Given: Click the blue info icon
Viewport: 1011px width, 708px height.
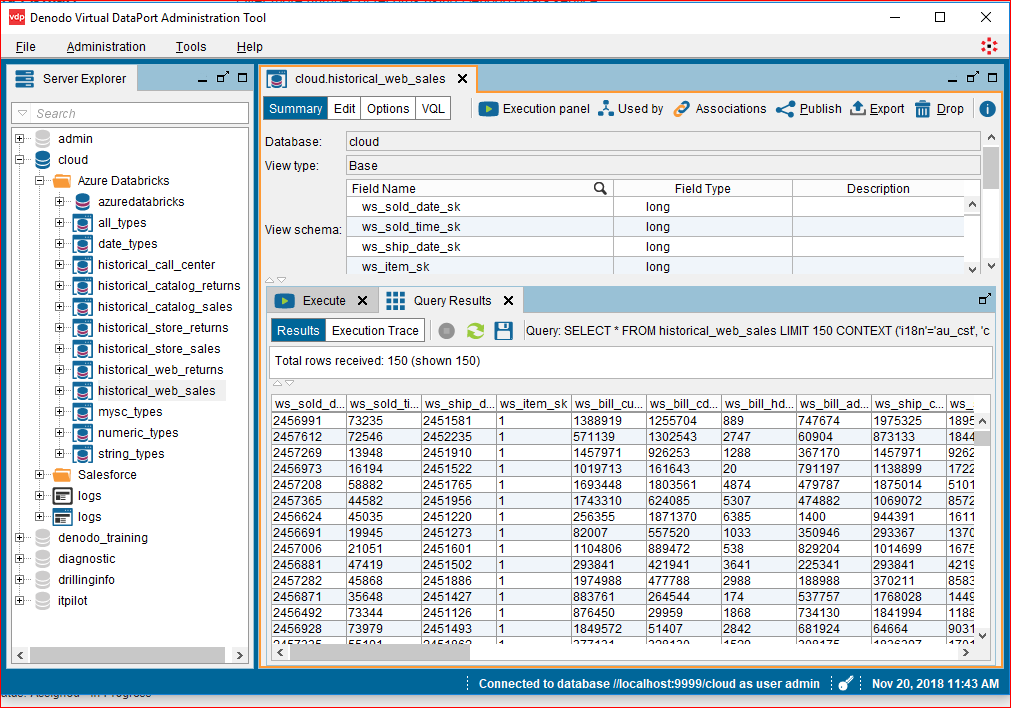Looking at the screenshot, I should tap(987, 109).
